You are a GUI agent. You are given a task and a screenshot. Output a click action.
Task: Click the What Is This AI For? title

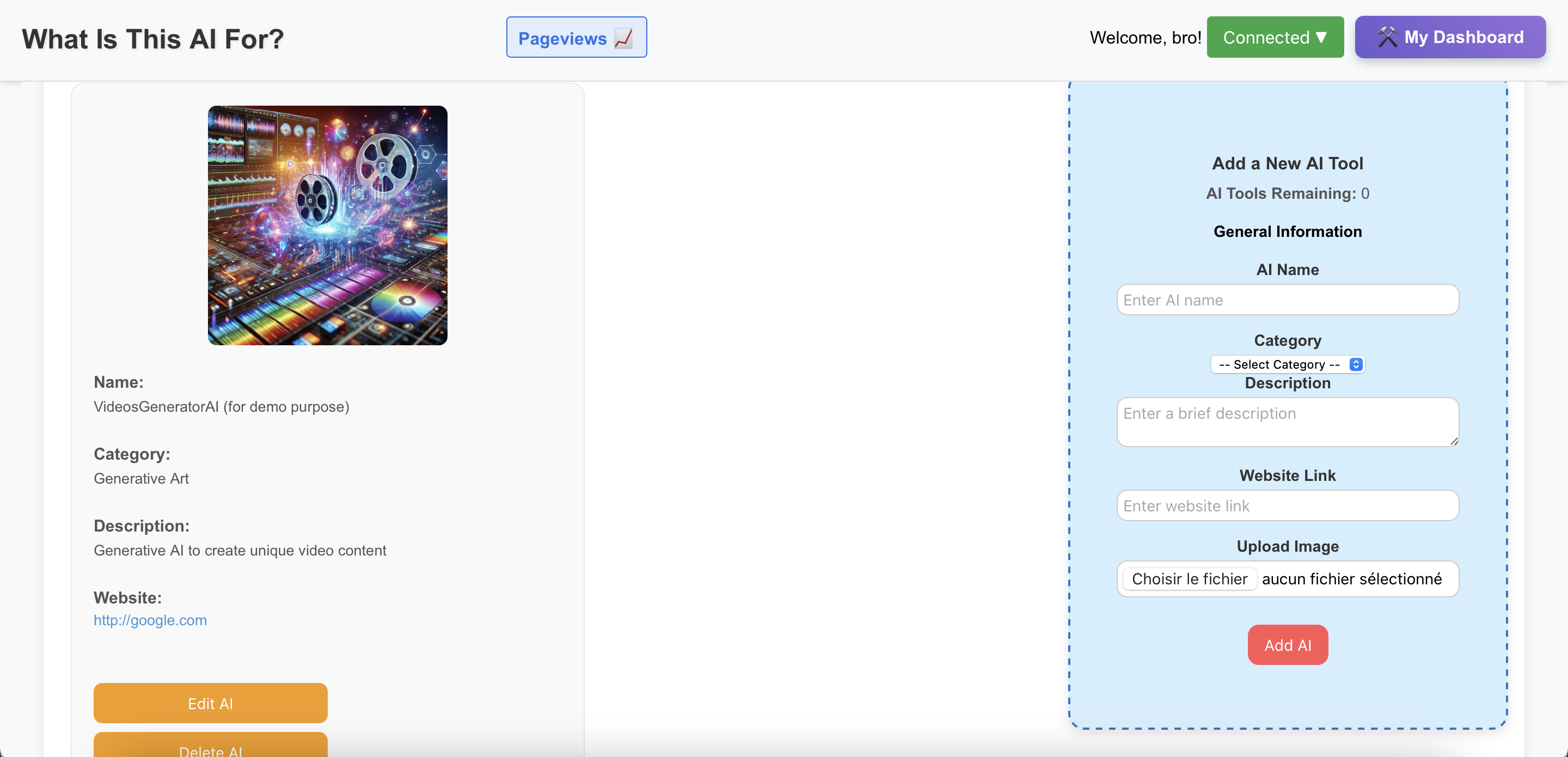click(x=153, y=39)
